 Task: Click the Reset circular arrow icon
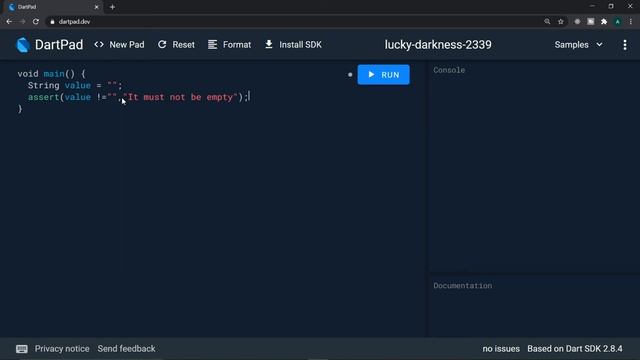pyautogui.click(x=162, y=44)
